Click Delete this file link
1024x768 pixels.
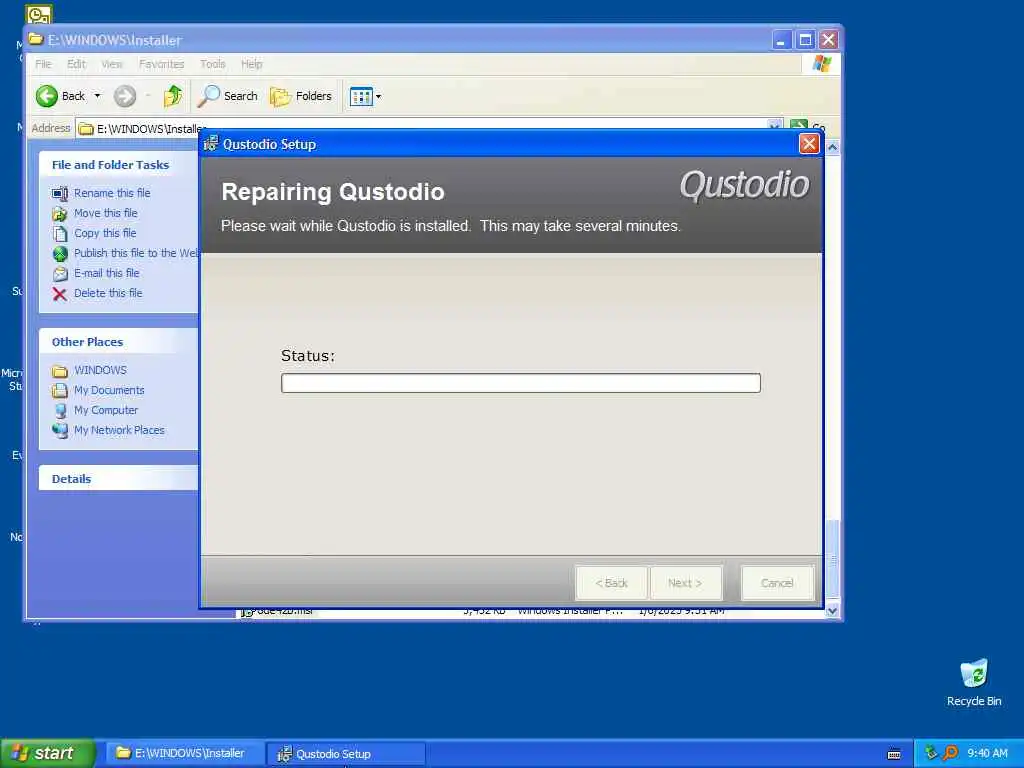click(x=108, y=293)
